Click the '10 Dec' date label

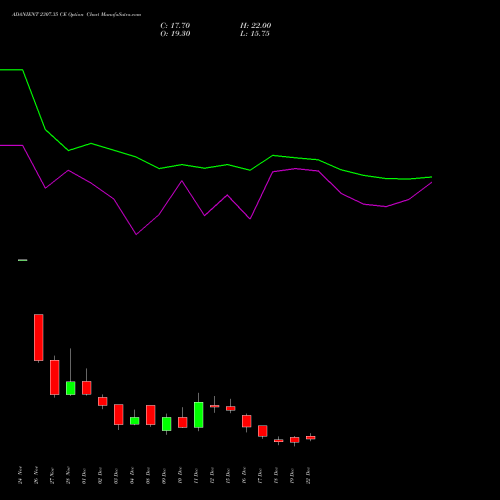pos(180,475)
